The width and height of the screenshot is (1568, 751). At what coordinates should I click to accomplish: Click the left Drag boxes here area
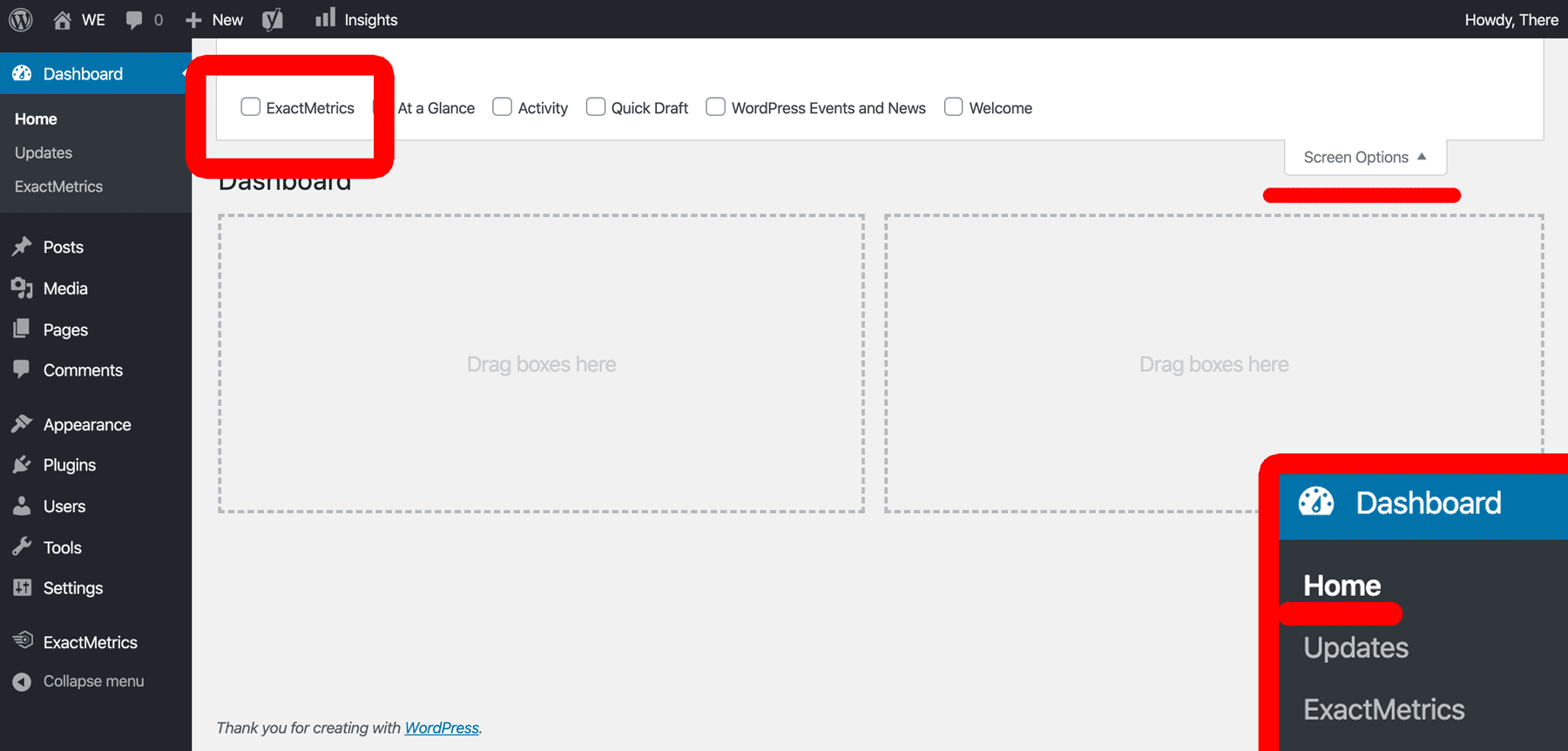click(541, 363)
